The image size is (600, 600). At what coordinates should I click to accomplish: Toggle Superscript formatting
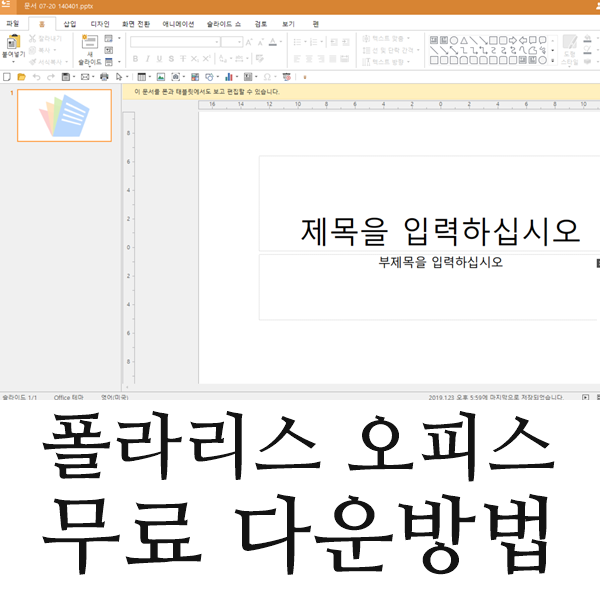point(207,59)
